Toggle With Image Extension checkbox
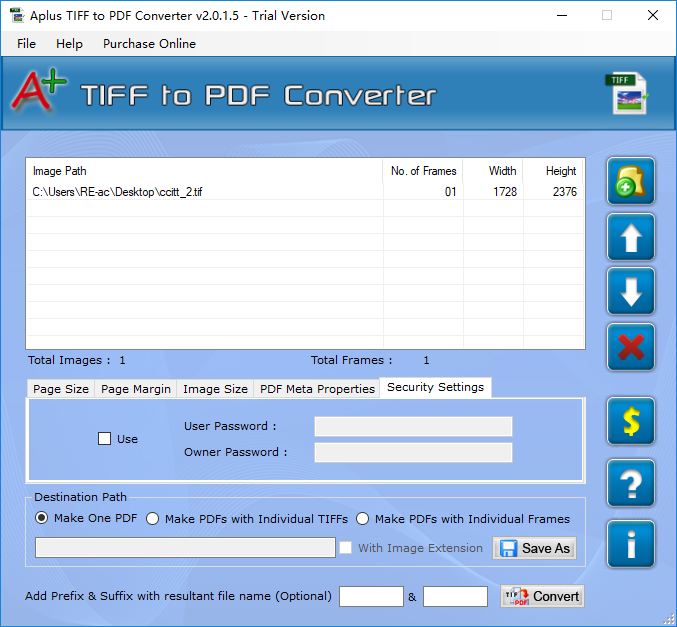This screenshot has height=627, width=677. 345,548
